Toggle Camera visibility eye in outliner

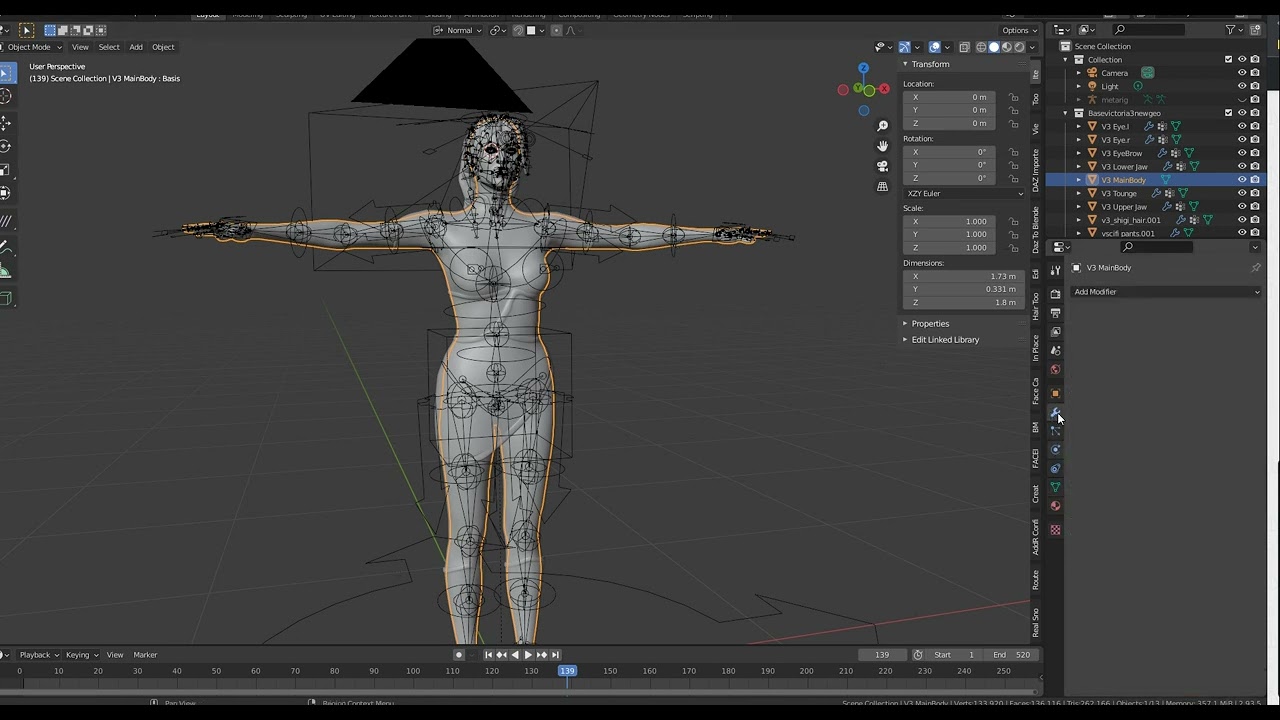pos(1242,73)
